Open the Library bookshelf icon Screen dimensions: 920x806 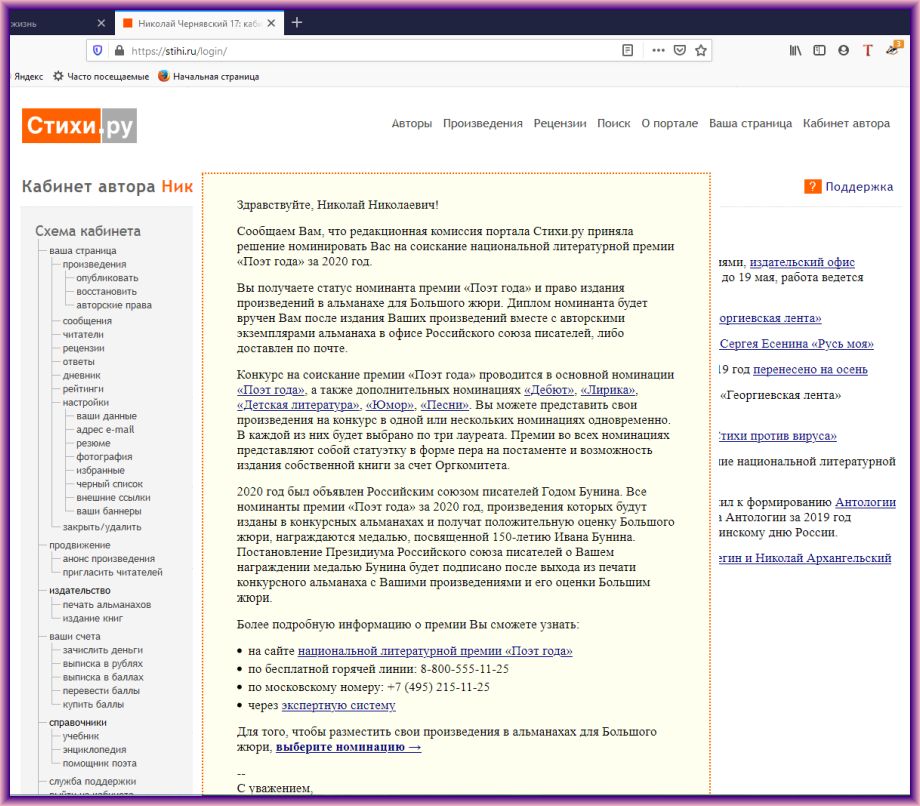795,50
